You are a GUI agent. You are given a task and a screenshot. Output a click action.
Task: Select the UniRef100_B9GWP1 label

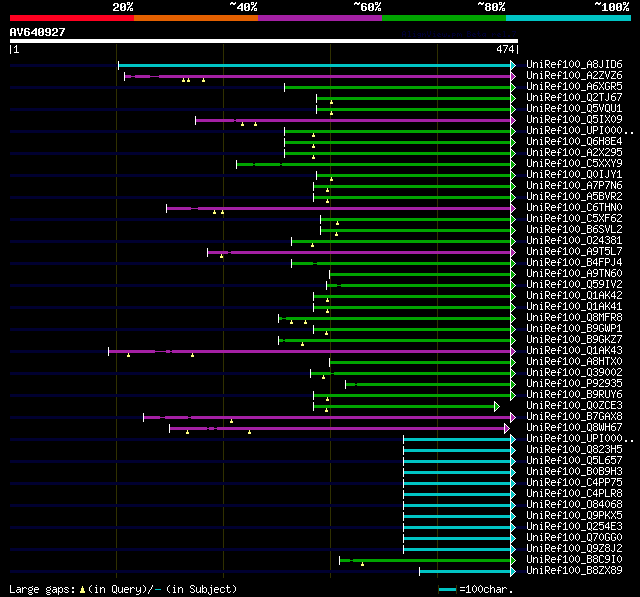[574, 329]
